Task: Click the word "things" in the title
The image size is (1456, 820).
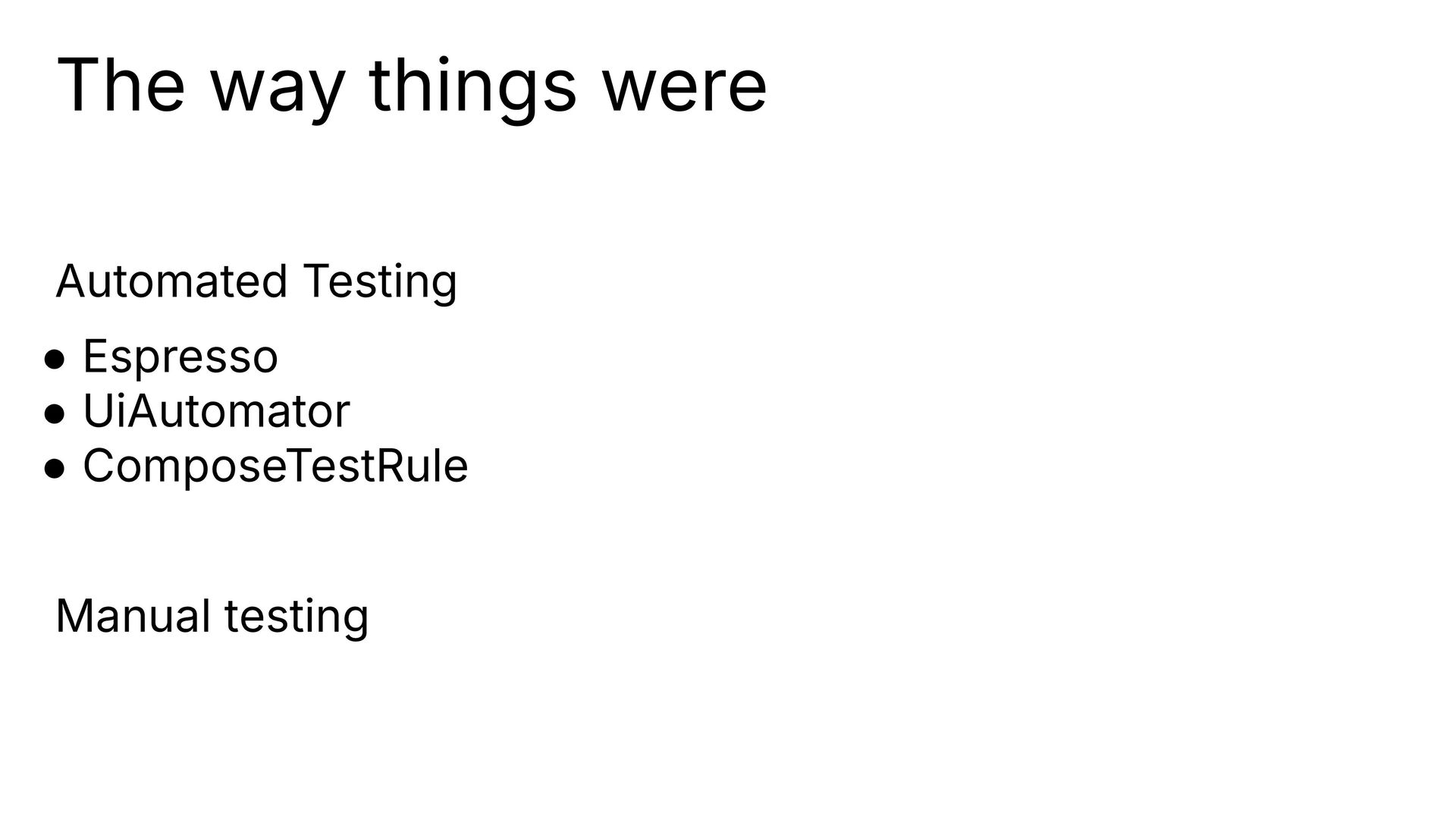Action: click(473, 90)
